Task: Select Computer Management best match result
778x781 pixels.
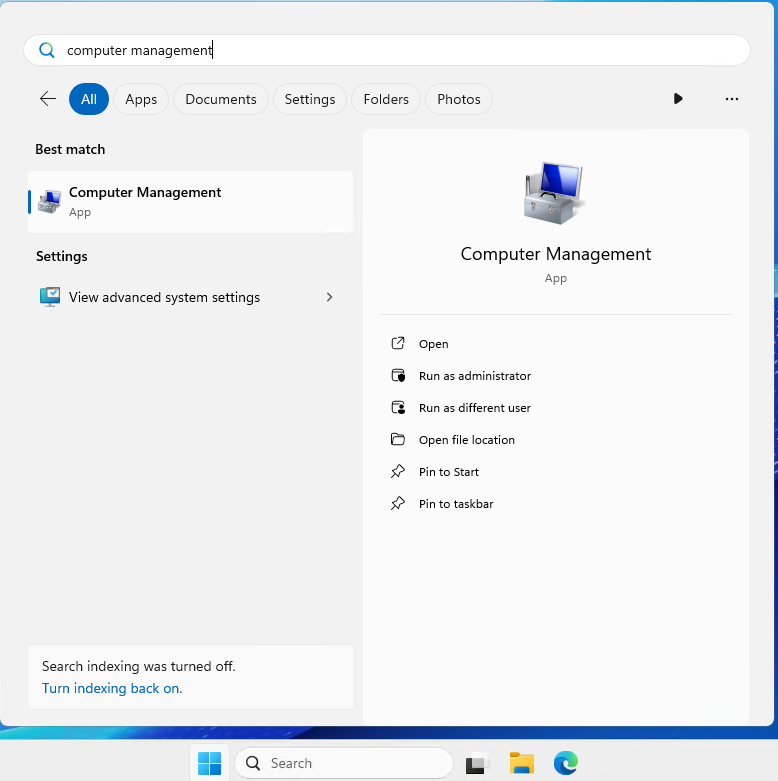Action: 190,202
